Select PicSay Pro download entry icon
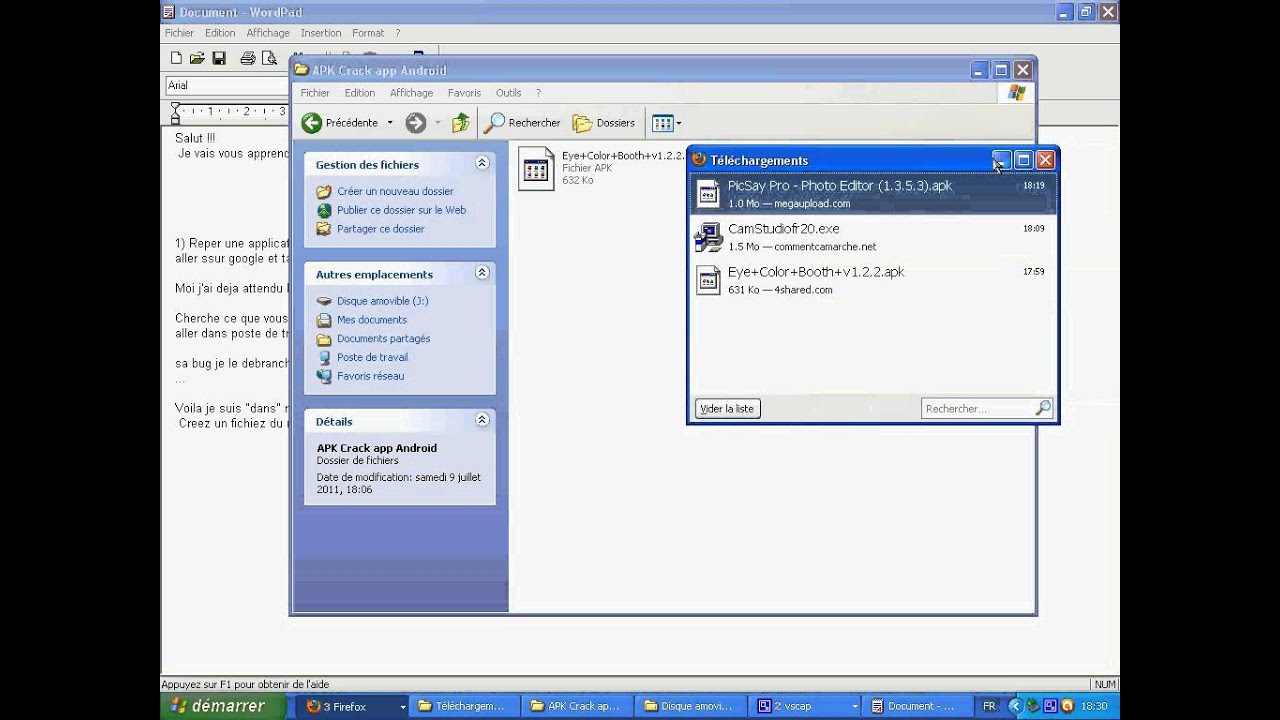Viewport: 1280px width, 720px height. pyautogui.click(x=708, y=193)
